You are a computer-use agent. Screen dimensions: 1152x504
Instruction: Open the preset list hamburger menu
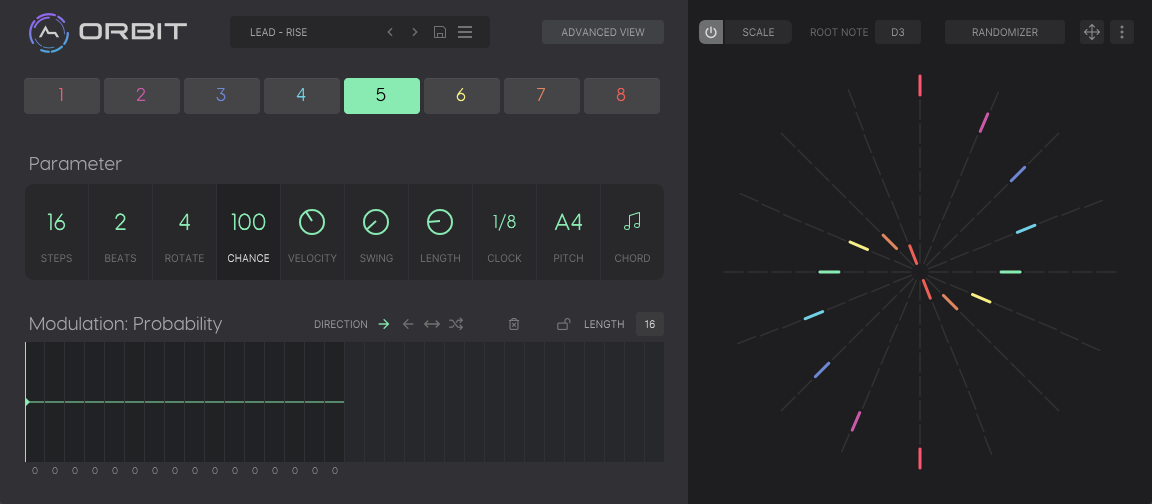click(465, 32)
